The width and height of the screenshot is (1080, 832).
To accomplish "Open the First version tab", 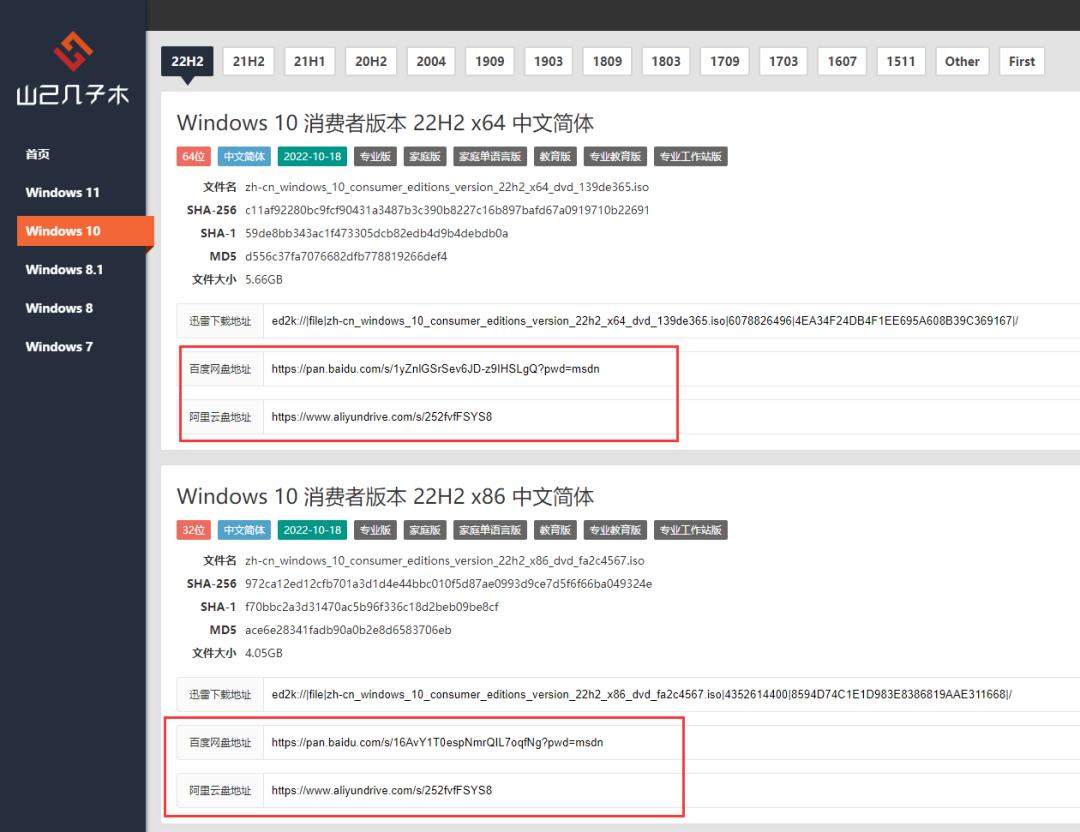I will 1022,61.
